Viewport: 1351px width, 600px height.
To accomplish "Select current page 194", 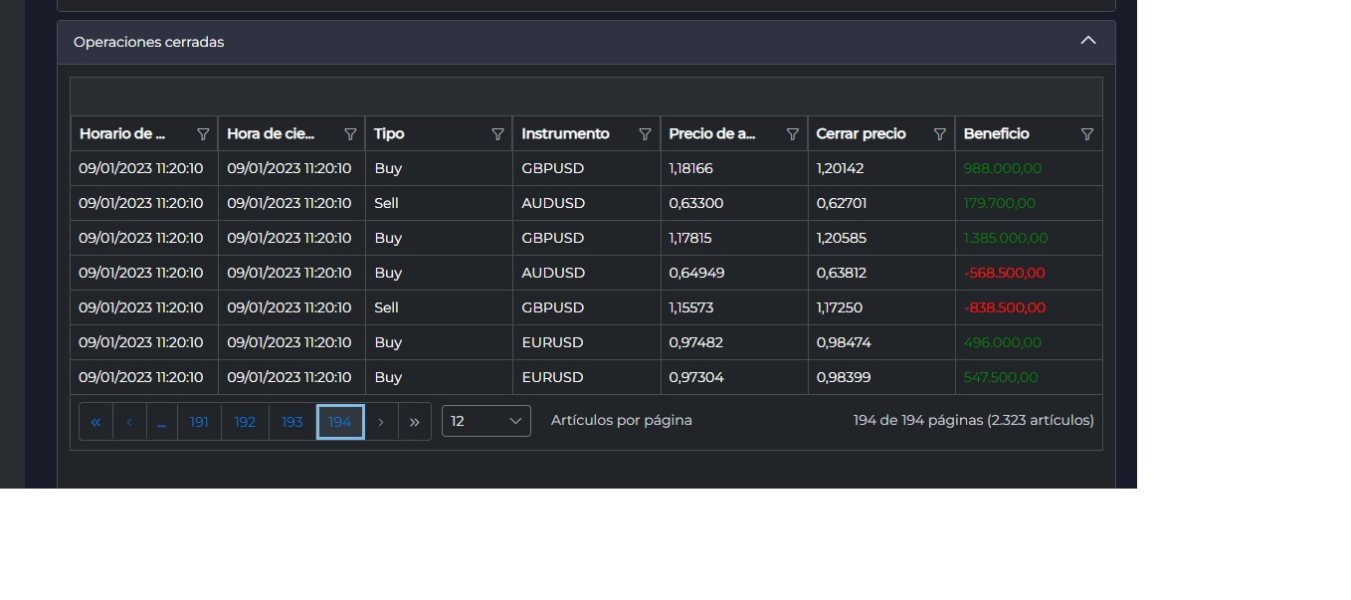I will pos(340,422).
